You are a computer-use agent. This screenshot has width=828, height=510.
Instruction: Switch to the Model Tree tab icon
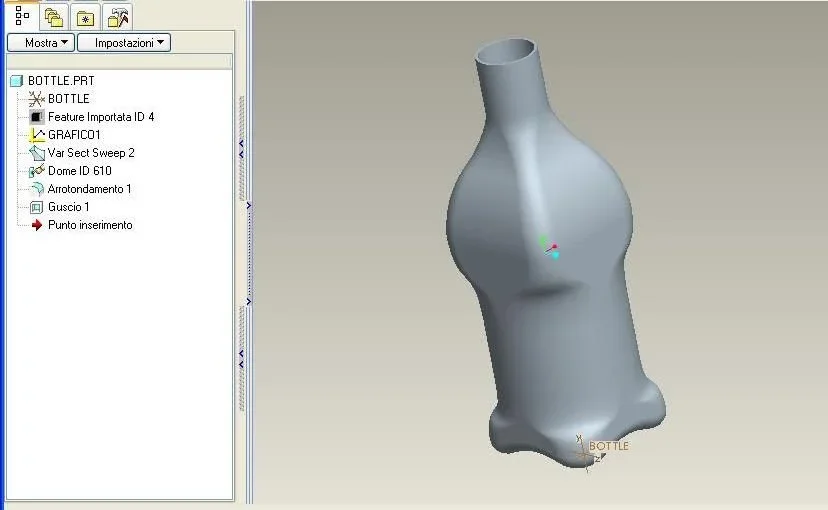point(22,16)
